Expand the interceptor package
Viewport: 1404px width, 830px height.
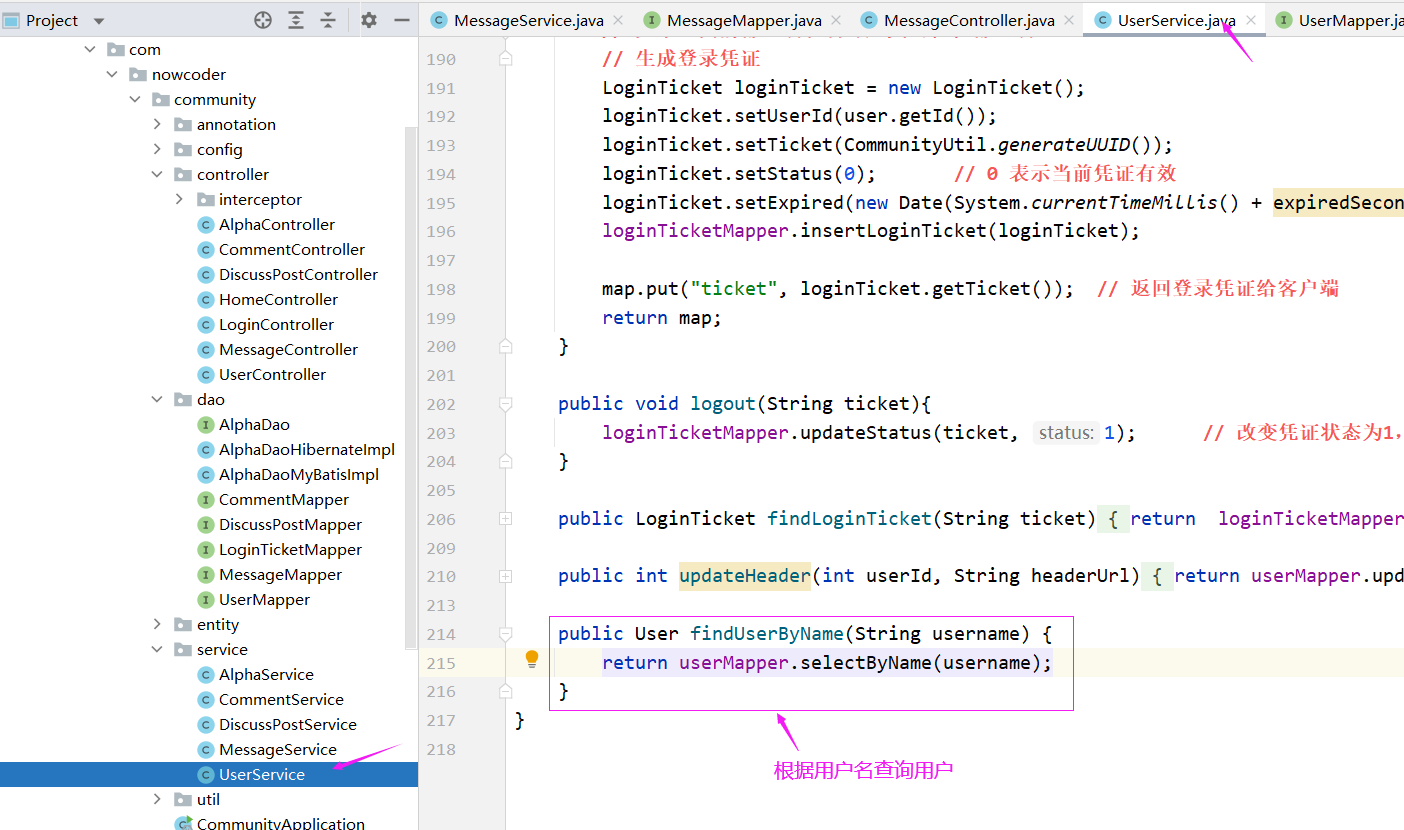tap(179, 199)
